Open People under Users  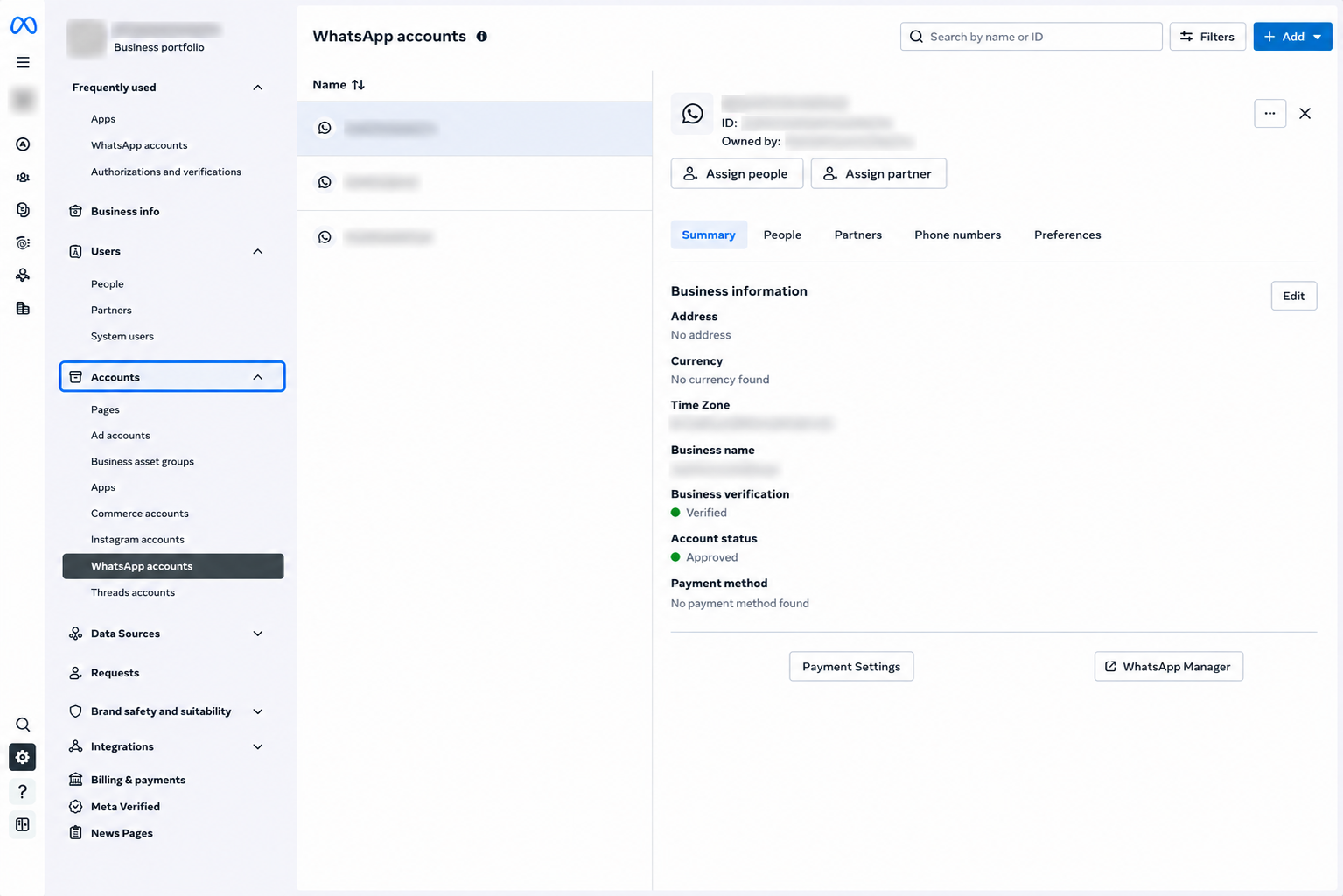[x=108, y=284]
